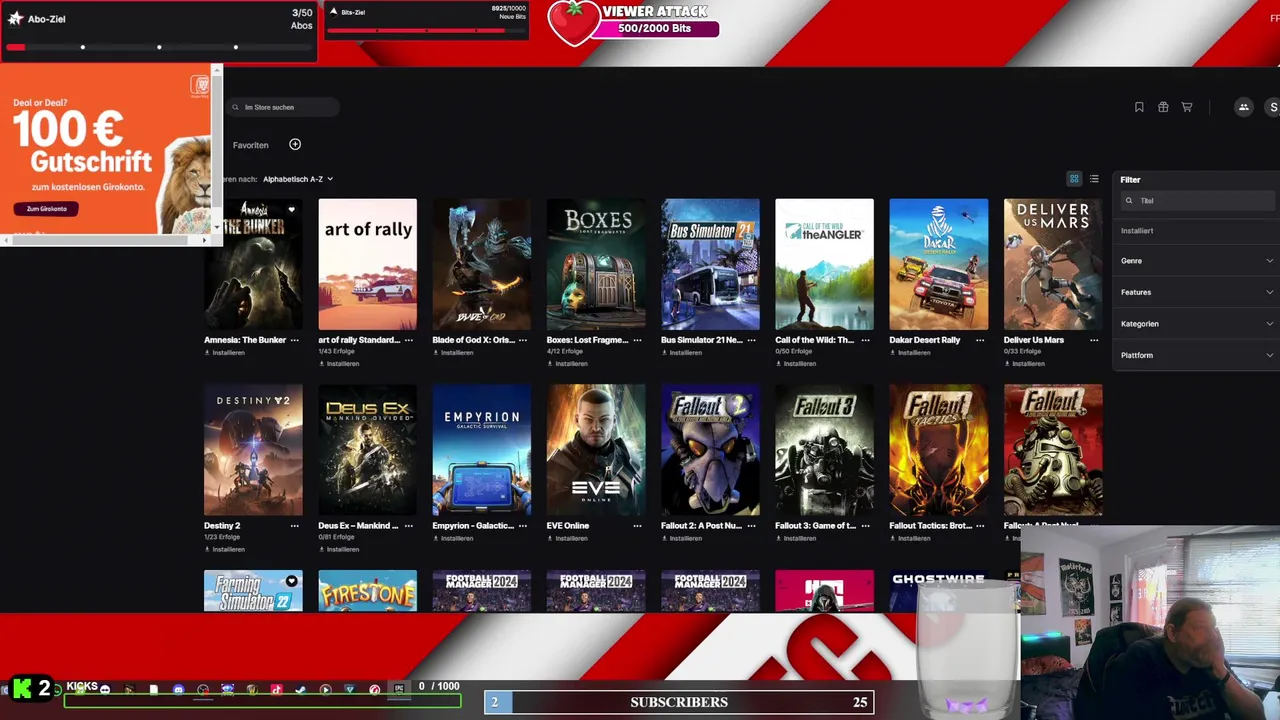Image resolution: width=1280 pixels, height=720 pixels.
Task: Expand the Plattform filter section
Action: coord(1197,355)
